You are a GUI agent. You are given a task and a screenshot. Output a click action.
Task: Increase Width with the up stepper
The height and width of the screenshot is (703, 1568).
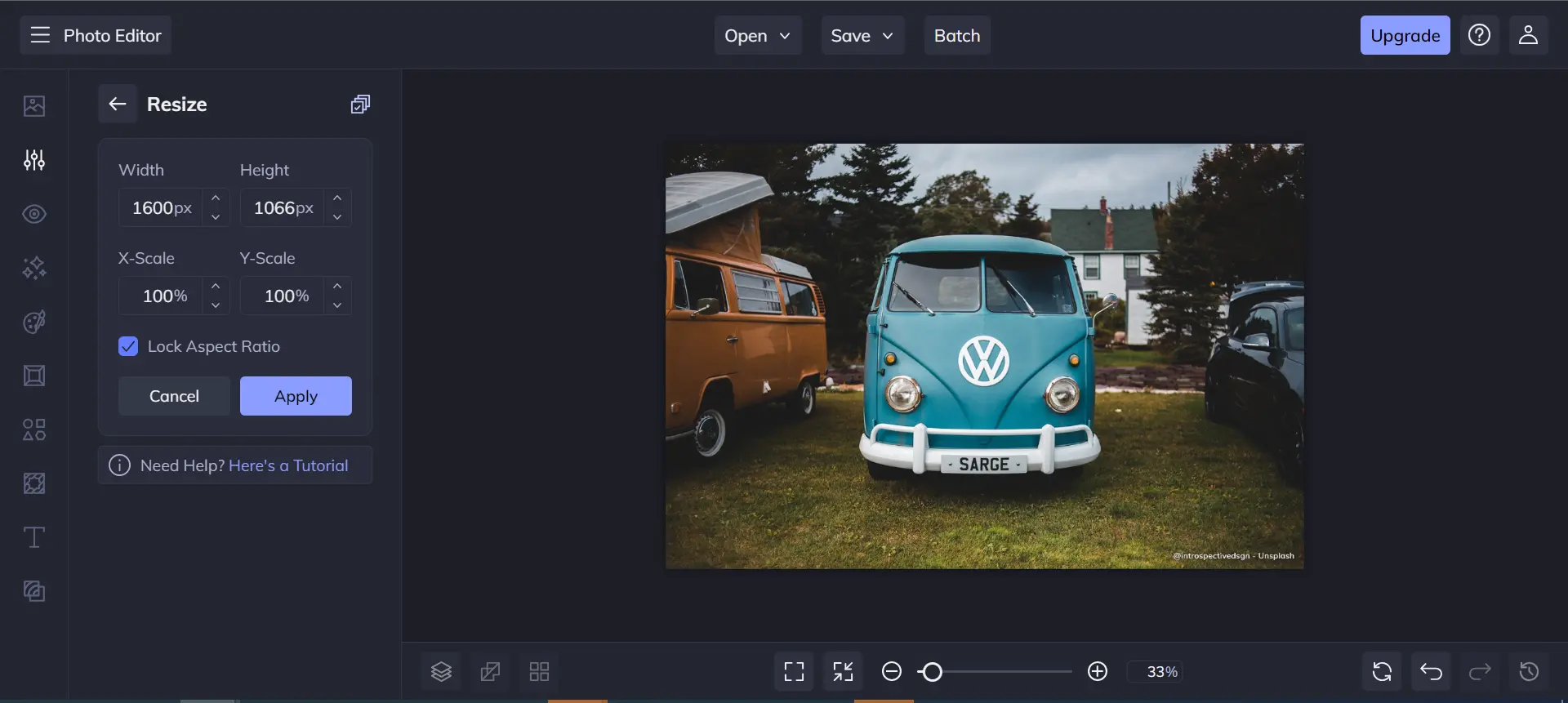tap(216, 198)
